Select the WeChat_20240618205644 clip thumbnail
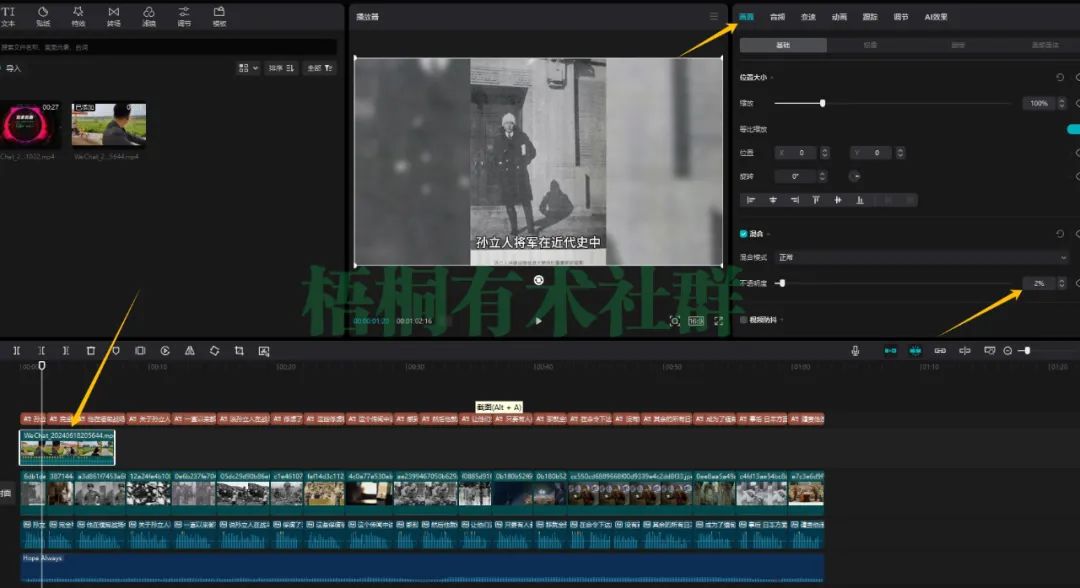Viewport: 1080px width, 588px height. click(x=66, y=445)
